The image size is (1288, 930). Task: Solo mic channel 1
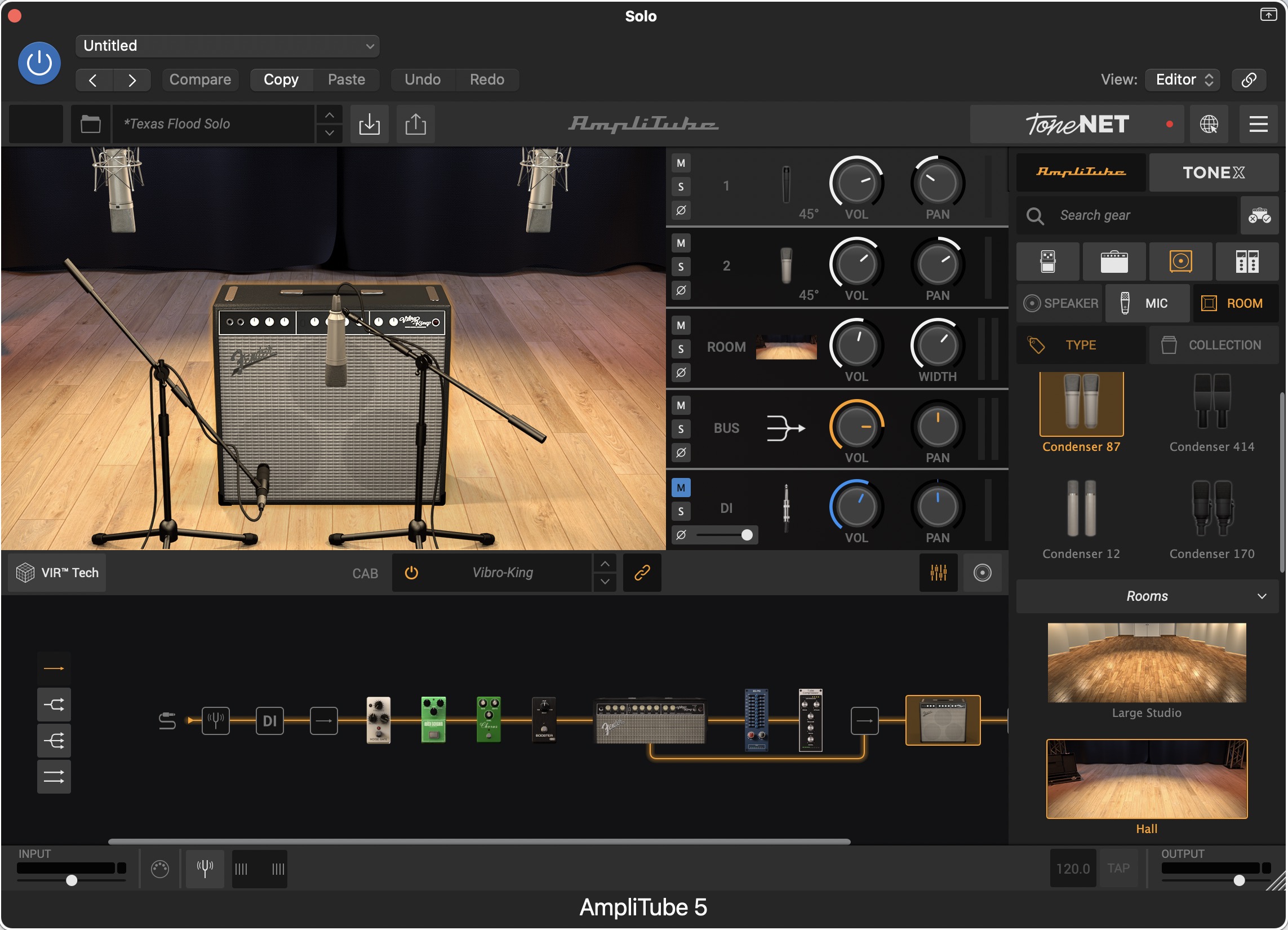(x=681, y=187)
